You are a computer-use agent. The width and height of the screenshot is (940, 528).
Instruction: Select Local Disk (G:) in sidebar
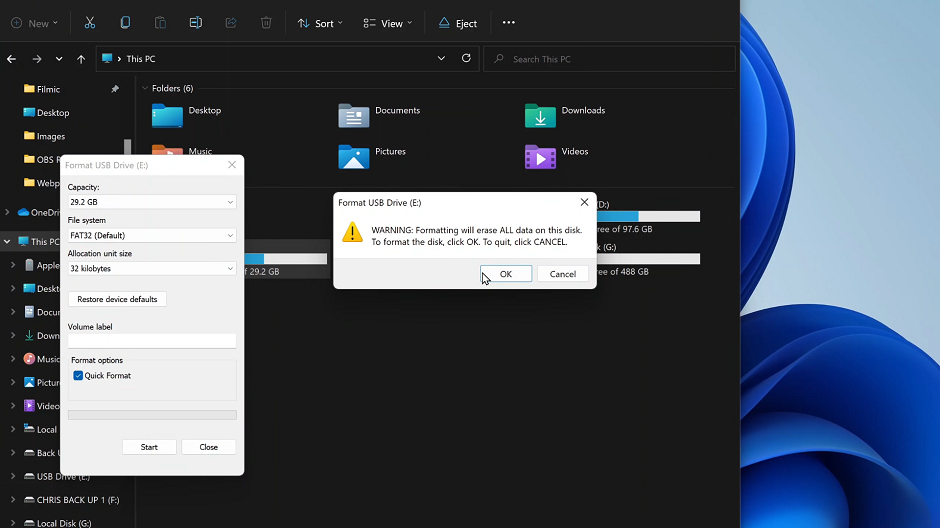coord(64,523)
